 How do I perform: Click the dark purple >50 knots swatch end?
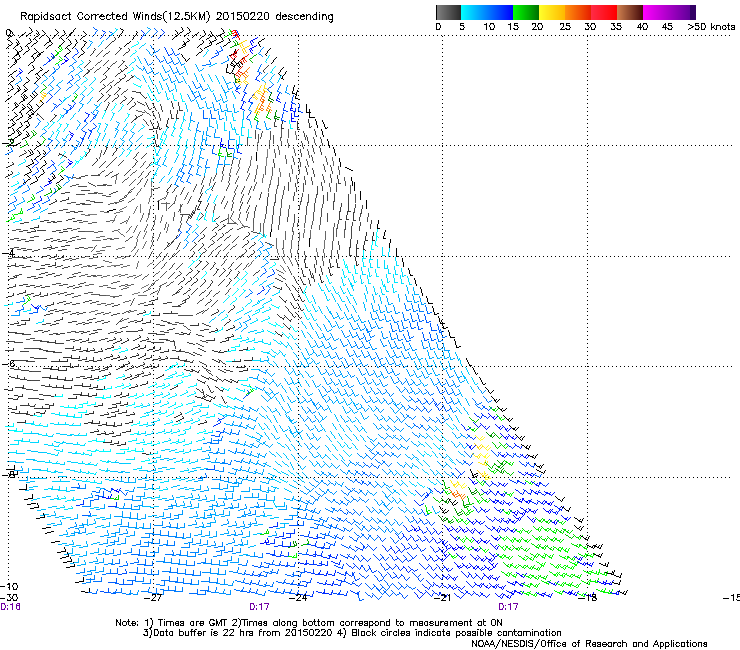[692, 12]
